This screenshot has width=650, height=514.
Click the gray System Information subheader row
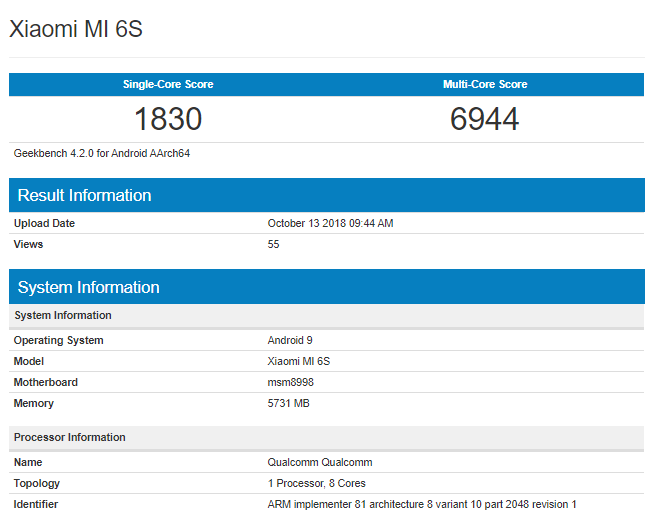(327, 315)
